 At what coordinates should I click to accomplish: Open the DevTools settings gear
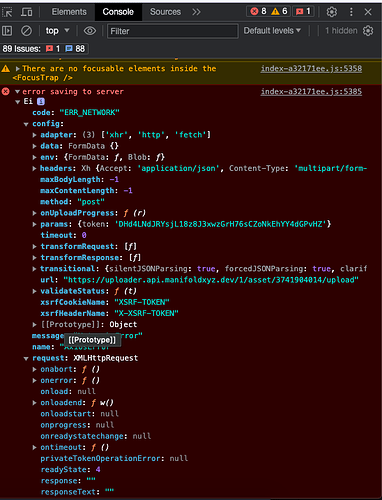coord(331,12)
